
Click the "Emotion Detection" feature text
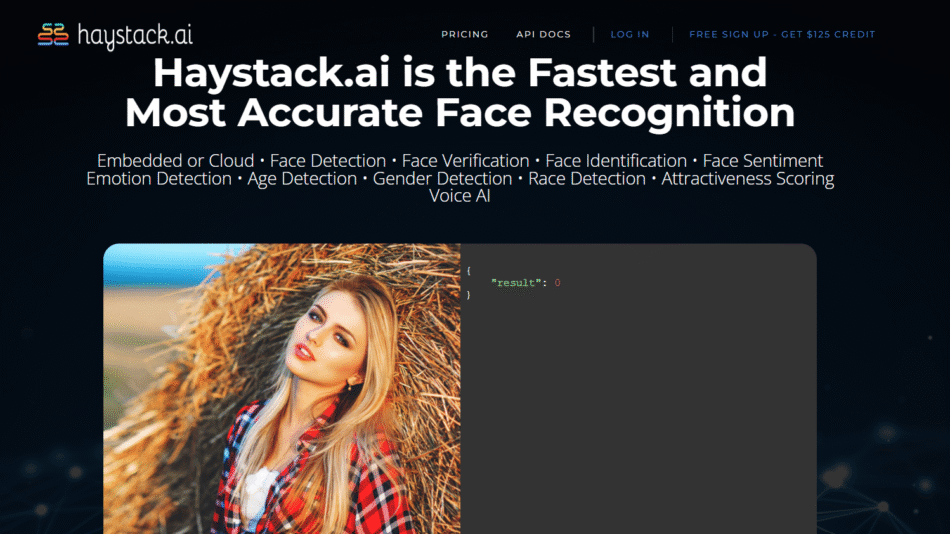click(159, 178)
